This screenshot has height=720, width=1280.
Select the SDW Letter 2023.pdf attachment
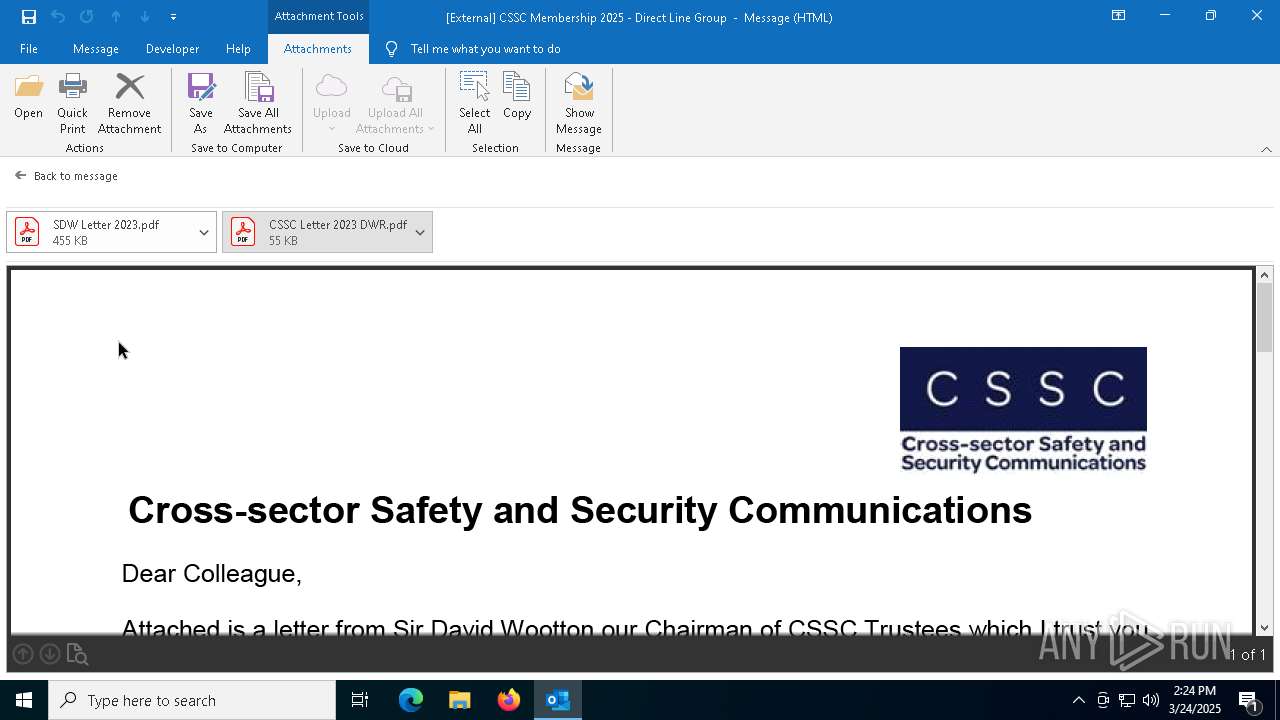click(x=101, y=232)
